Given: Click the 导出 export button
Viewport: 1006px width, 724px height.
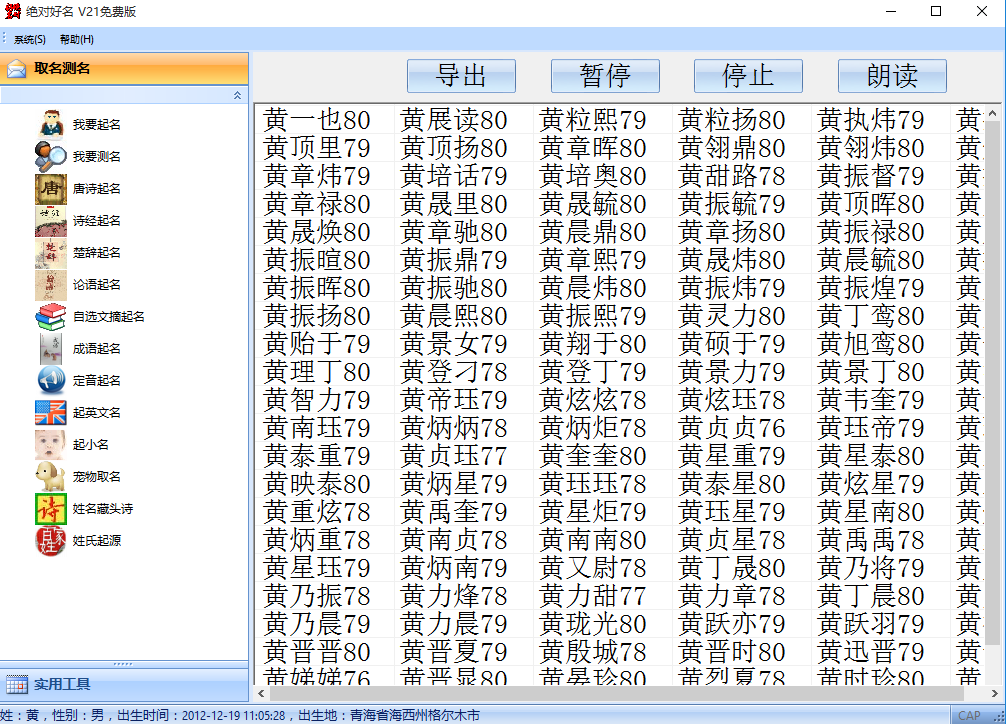Looking at the screenshot, I should (461, 76).
